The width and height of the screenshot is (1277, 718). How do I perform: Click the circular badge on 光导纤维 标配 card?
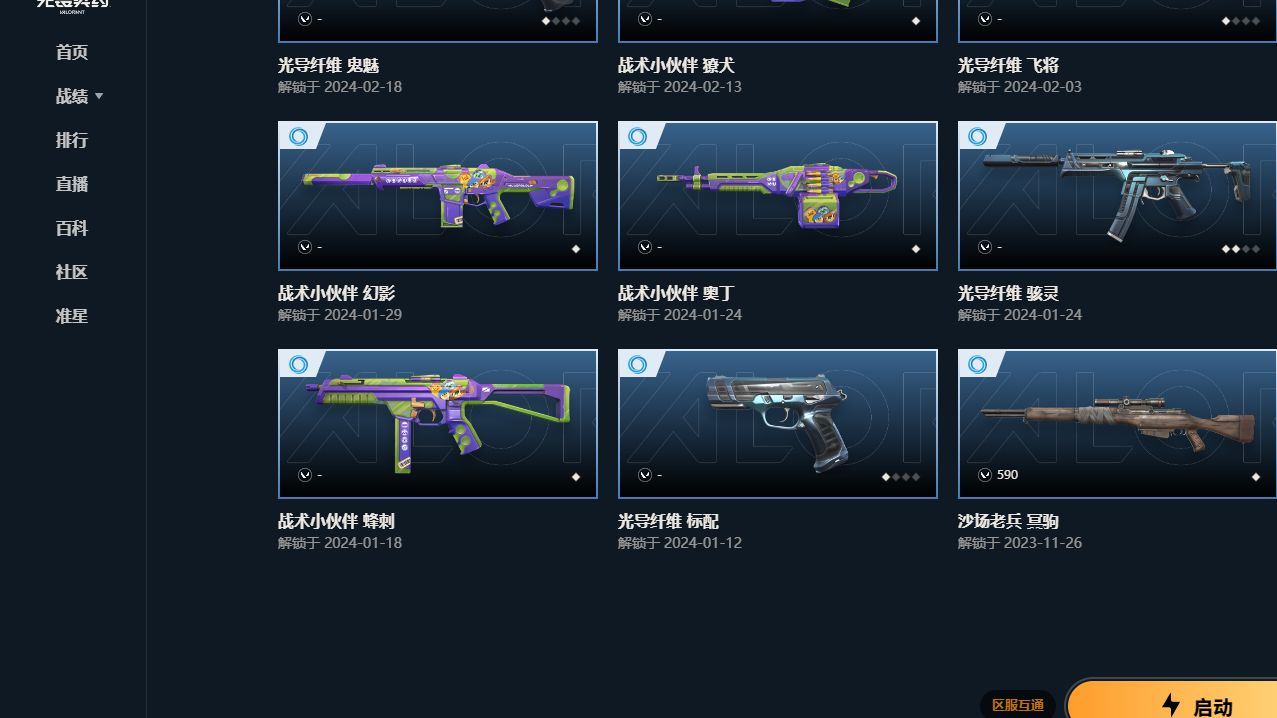638,364
